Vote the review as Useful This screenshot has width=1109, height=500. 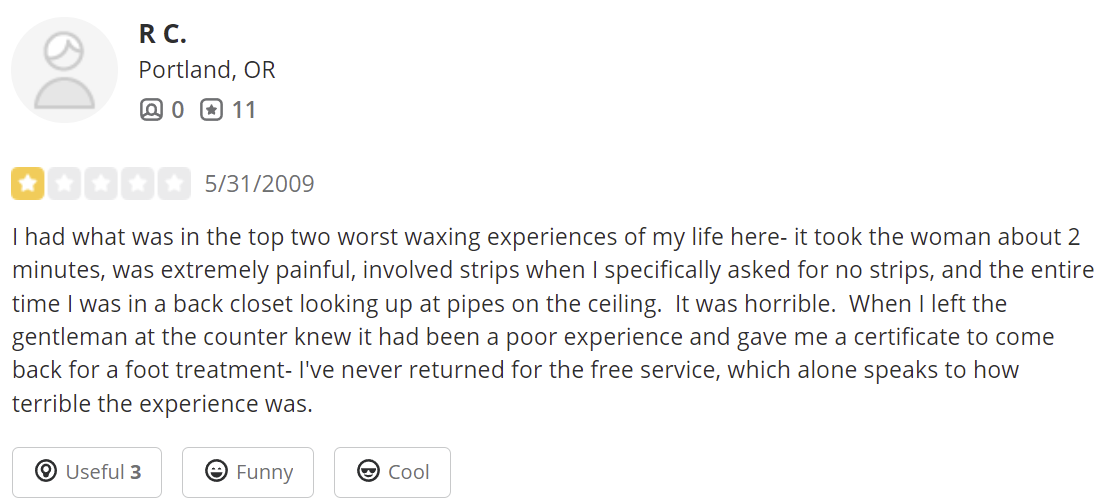pyautogui.click(x=87, y=472)
